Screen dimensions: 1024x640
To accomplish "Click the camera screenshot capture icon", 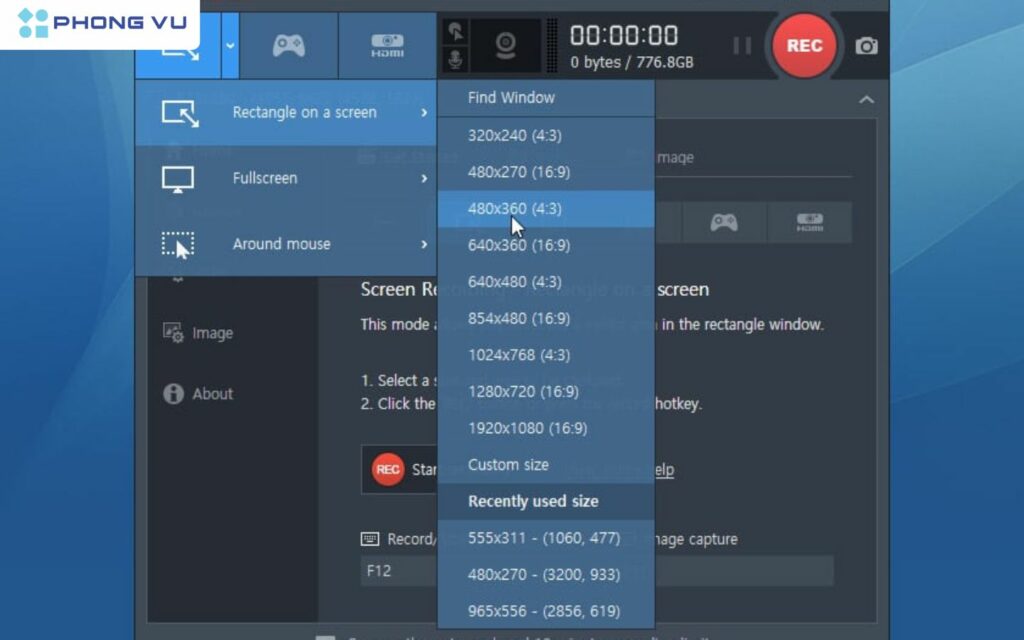I will pos(866,46).
